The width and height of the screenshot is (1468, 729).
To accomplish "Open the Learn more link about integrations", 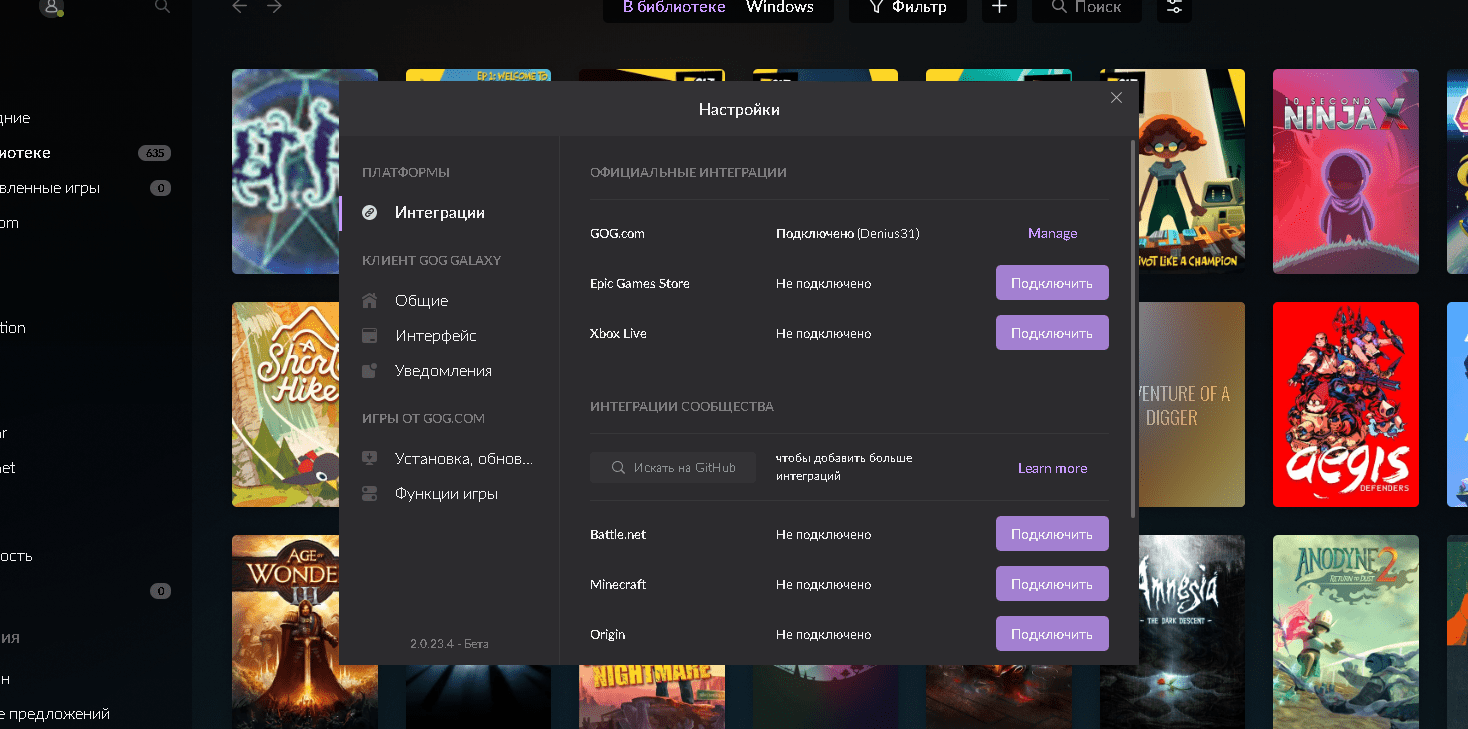I will pyautogui.click(x=1052, y=467).
